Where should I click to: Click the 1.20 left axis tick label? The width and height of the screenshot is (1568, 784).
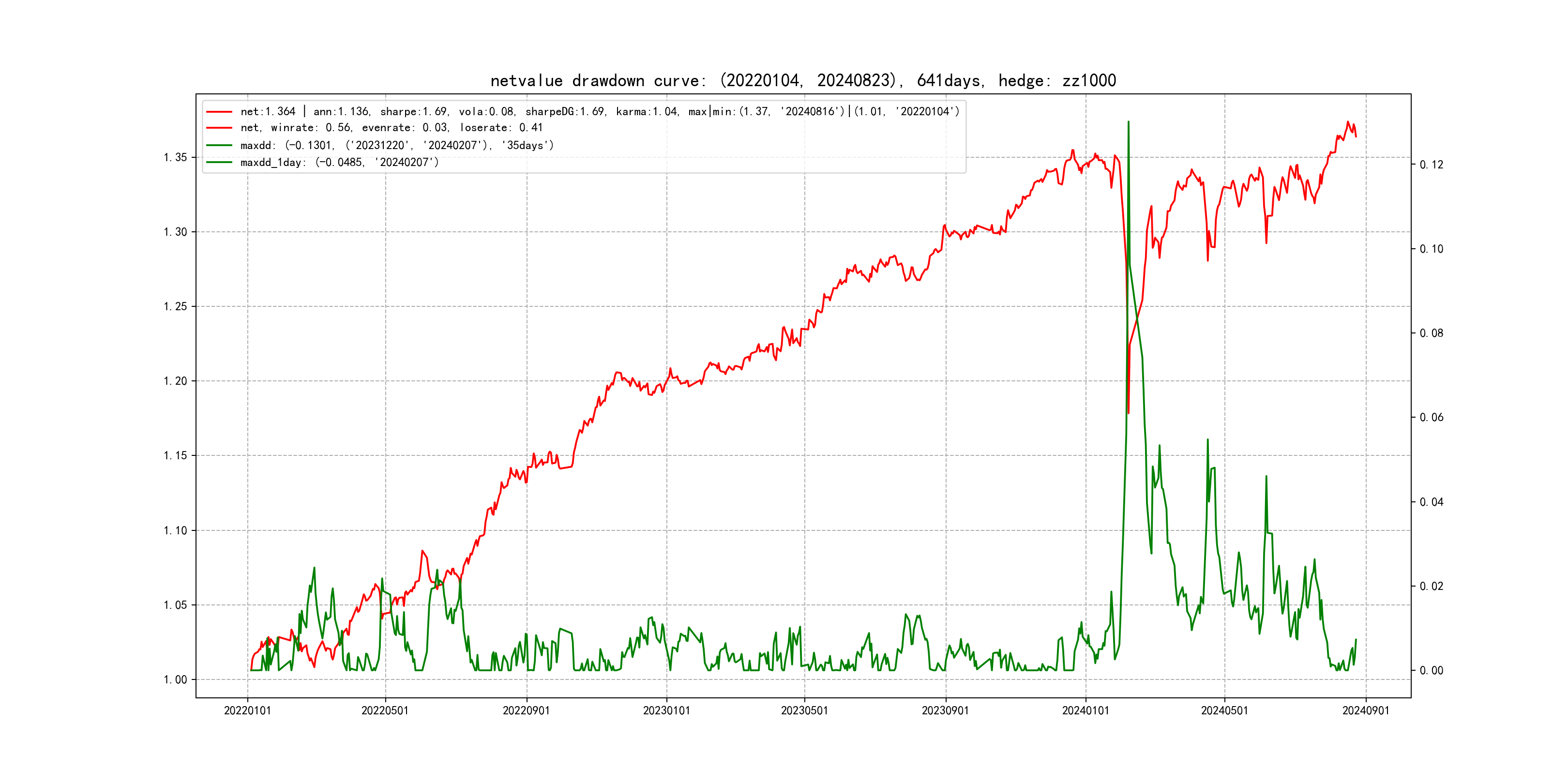coord(175,382)
